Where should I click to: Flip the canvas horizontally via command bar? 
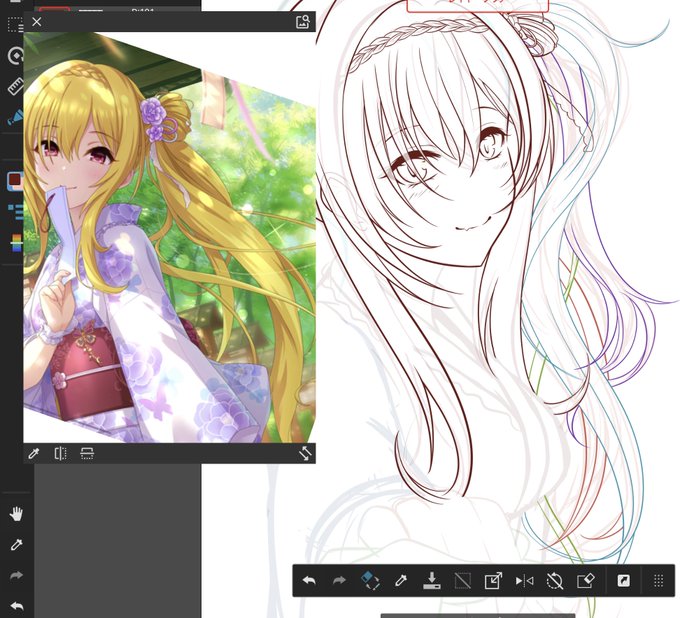coord(524,580)
